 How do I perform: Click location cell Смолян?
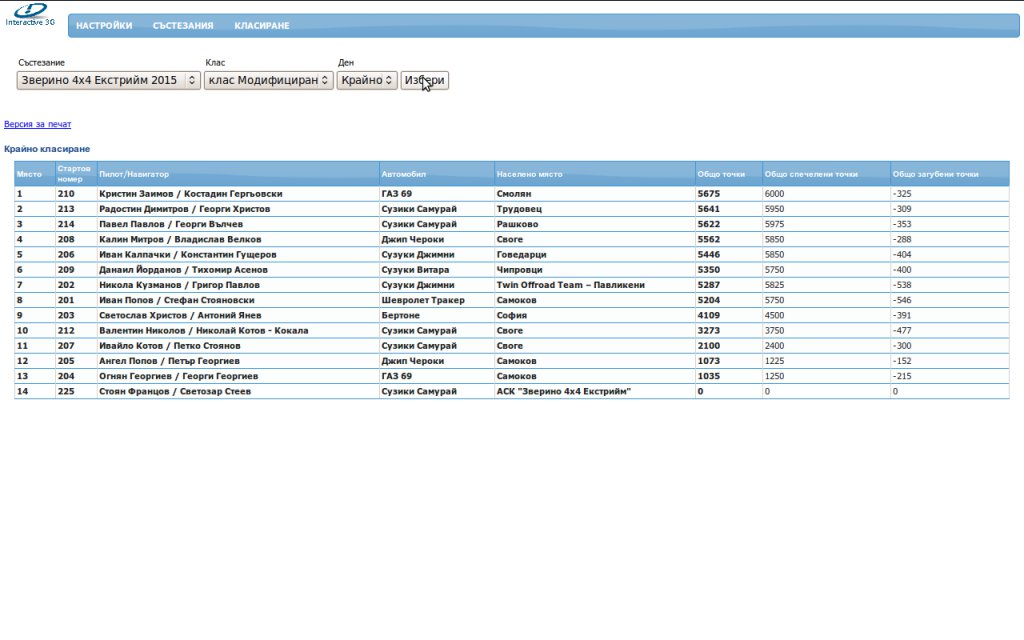(514, 194)
